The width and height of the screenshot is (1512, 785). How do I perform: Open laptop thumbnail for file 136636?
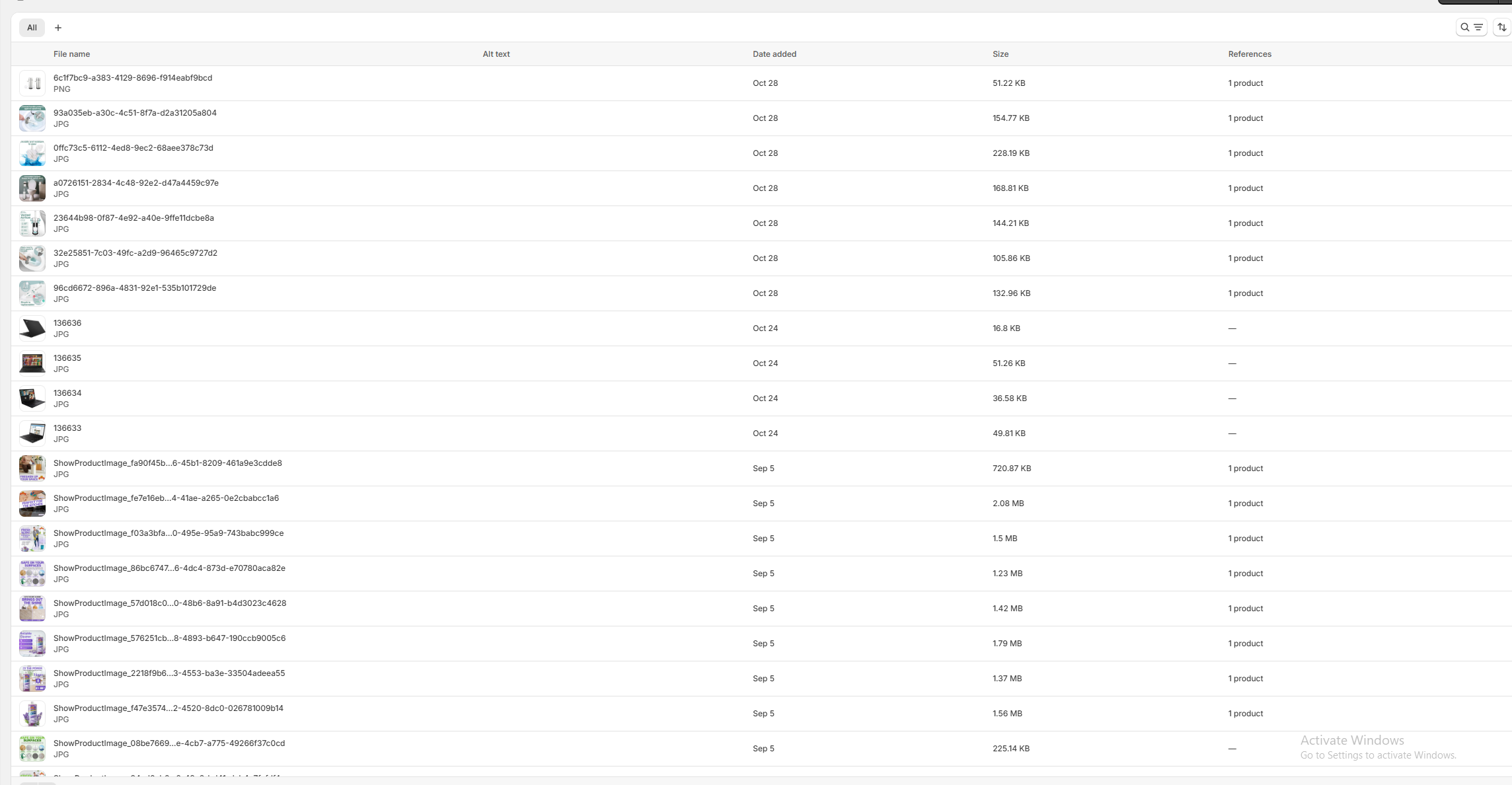[x=32, y=328]
